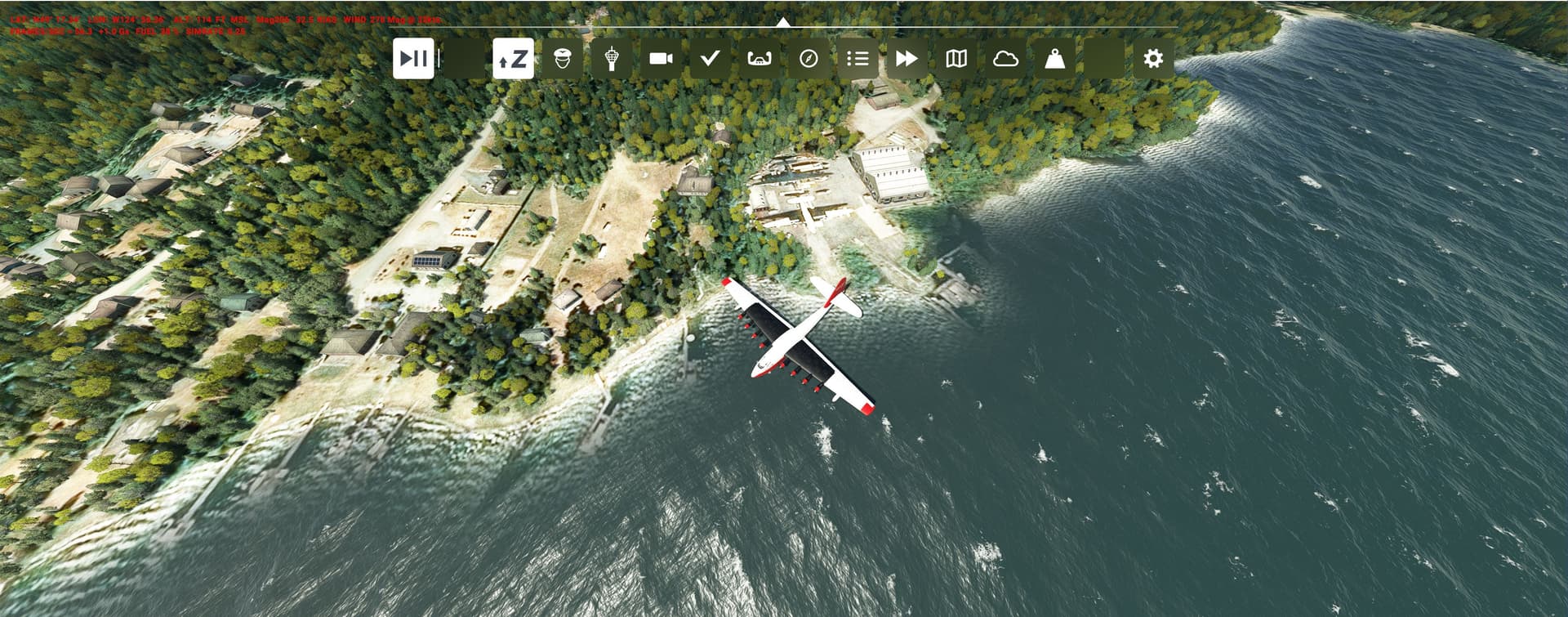The image size is (1568, 617).
Task: Open the checklist checkmark panel
Action: 710,58
